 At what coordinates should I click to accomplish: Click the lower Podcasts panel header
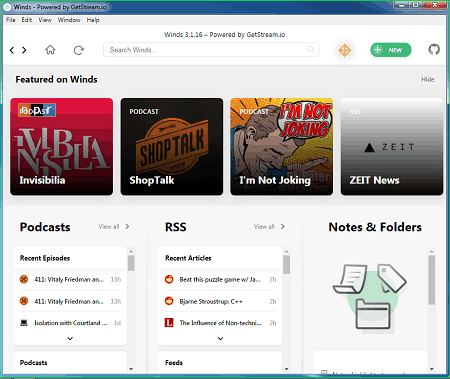[33, 362]
